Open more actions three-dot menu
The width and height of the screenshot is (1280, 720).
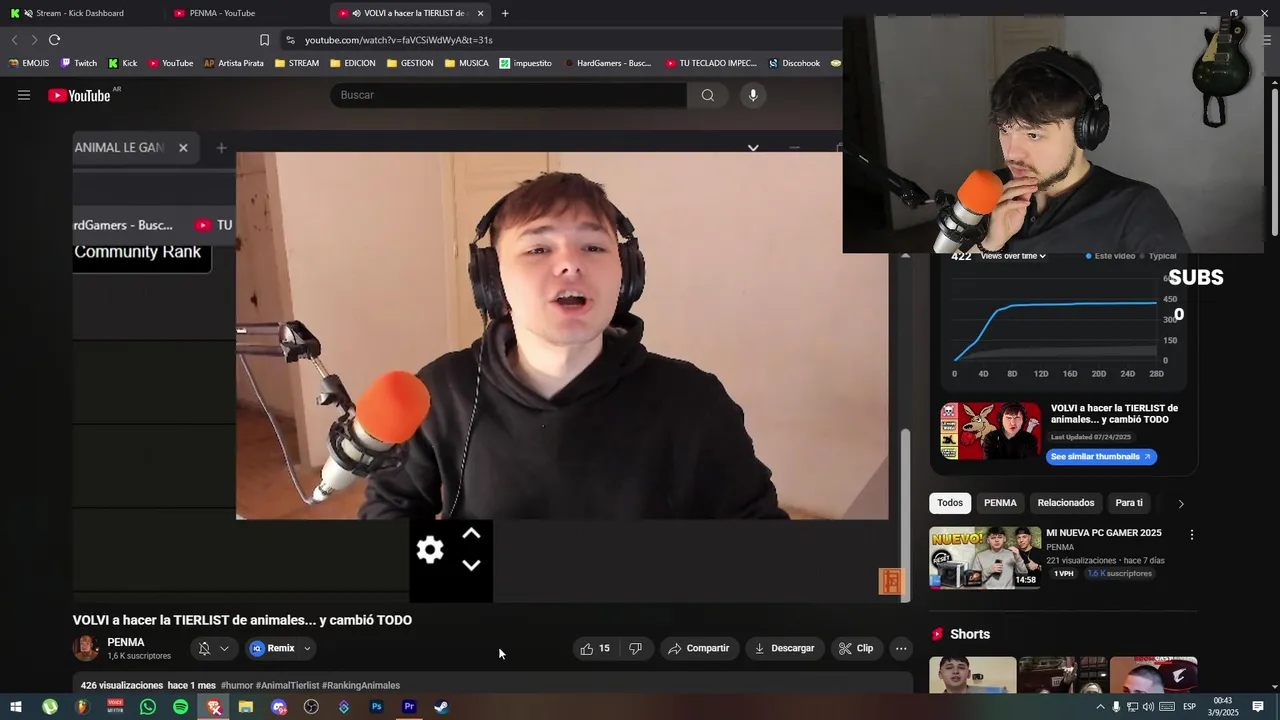[x=901, y=648]
